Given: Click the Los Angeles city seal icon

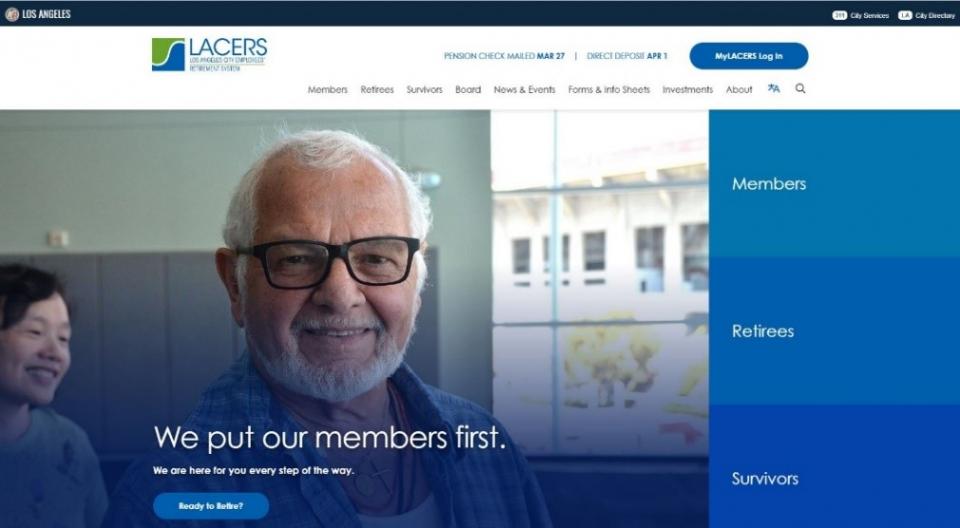Looking at the screenshot, I should (12, 14).
